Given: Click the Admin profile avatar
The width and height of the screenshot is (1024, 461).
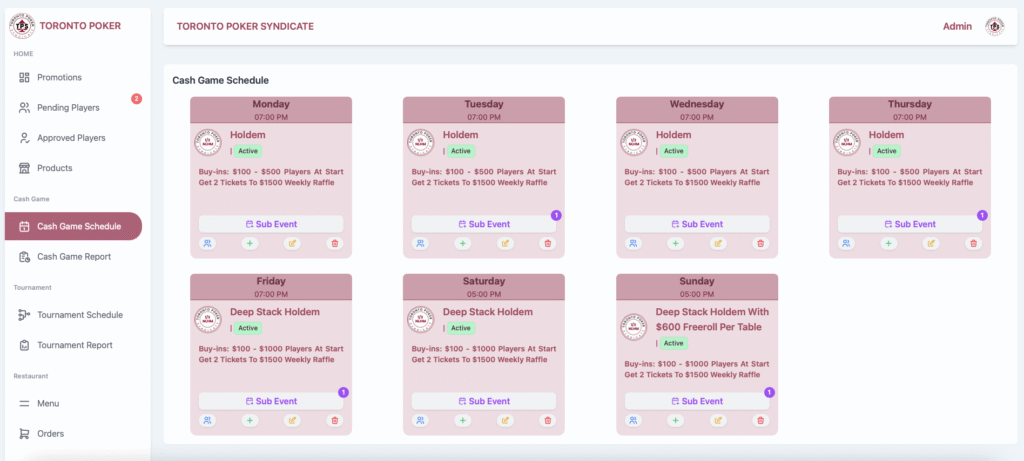Looking at the screenshot, I should pyautogui.click(x=994, y=27).
